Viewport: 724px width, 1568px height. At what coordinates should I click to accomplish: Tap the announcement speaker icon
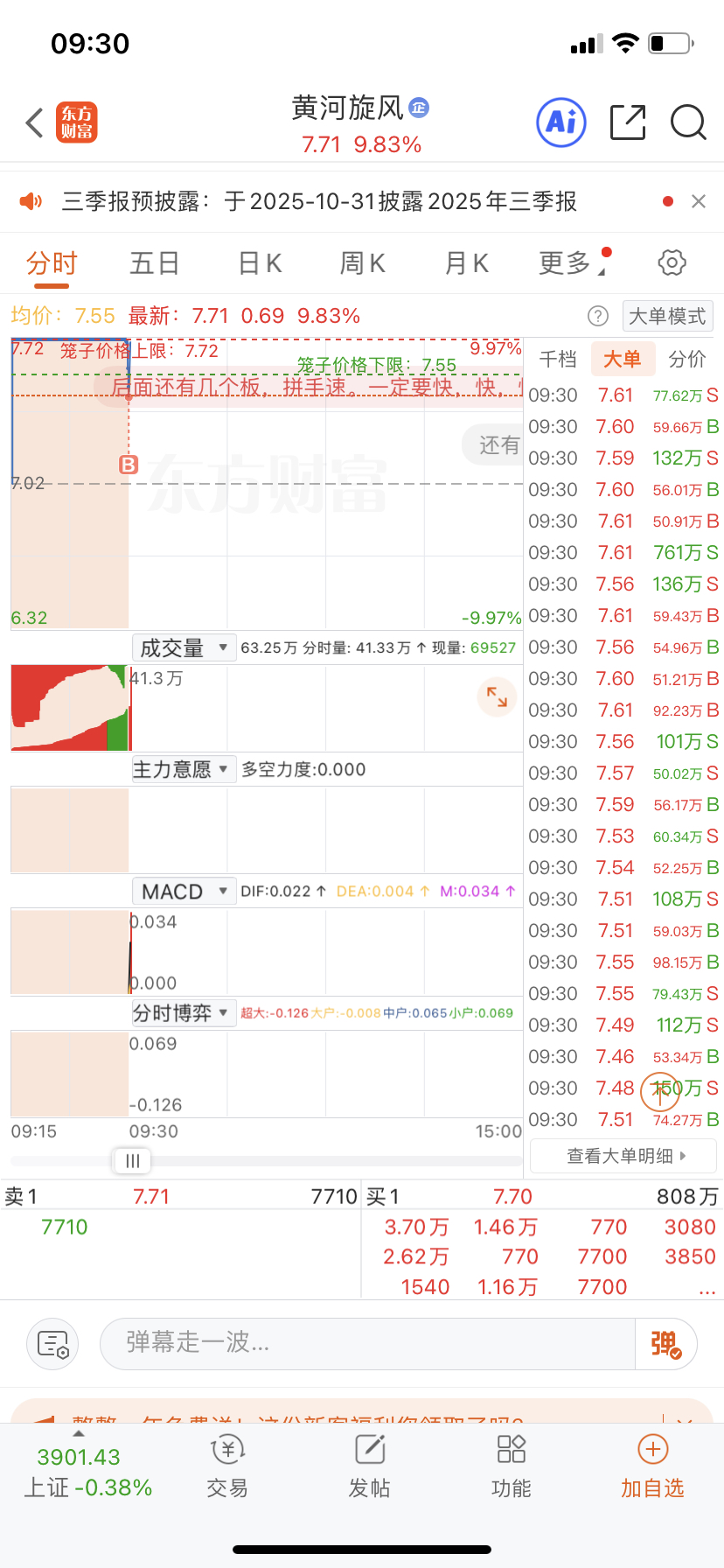coord(31,201)
